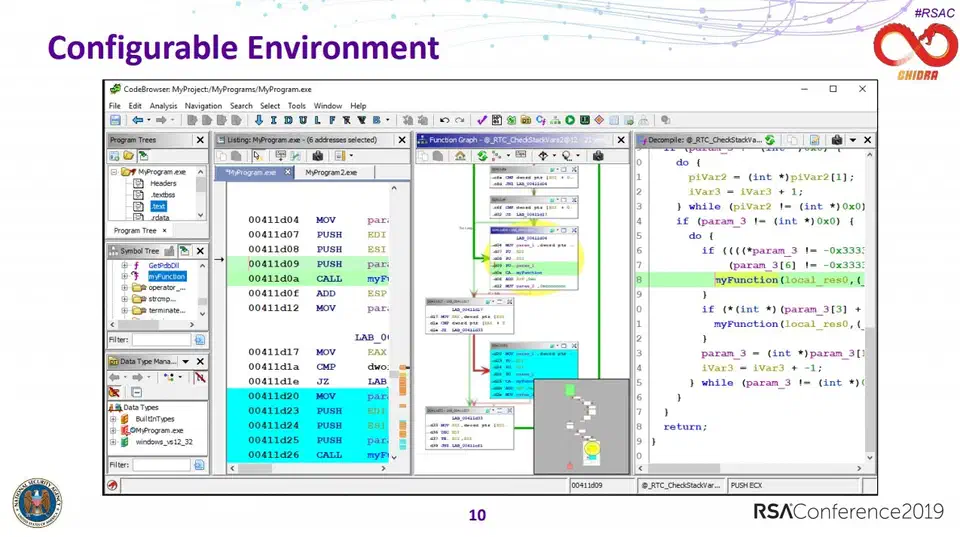Image resolution: width=960 pixels, height=537 pixels.
Task: Expand the windows_vs12_32 archive node
Action: (x=113, y=441)
